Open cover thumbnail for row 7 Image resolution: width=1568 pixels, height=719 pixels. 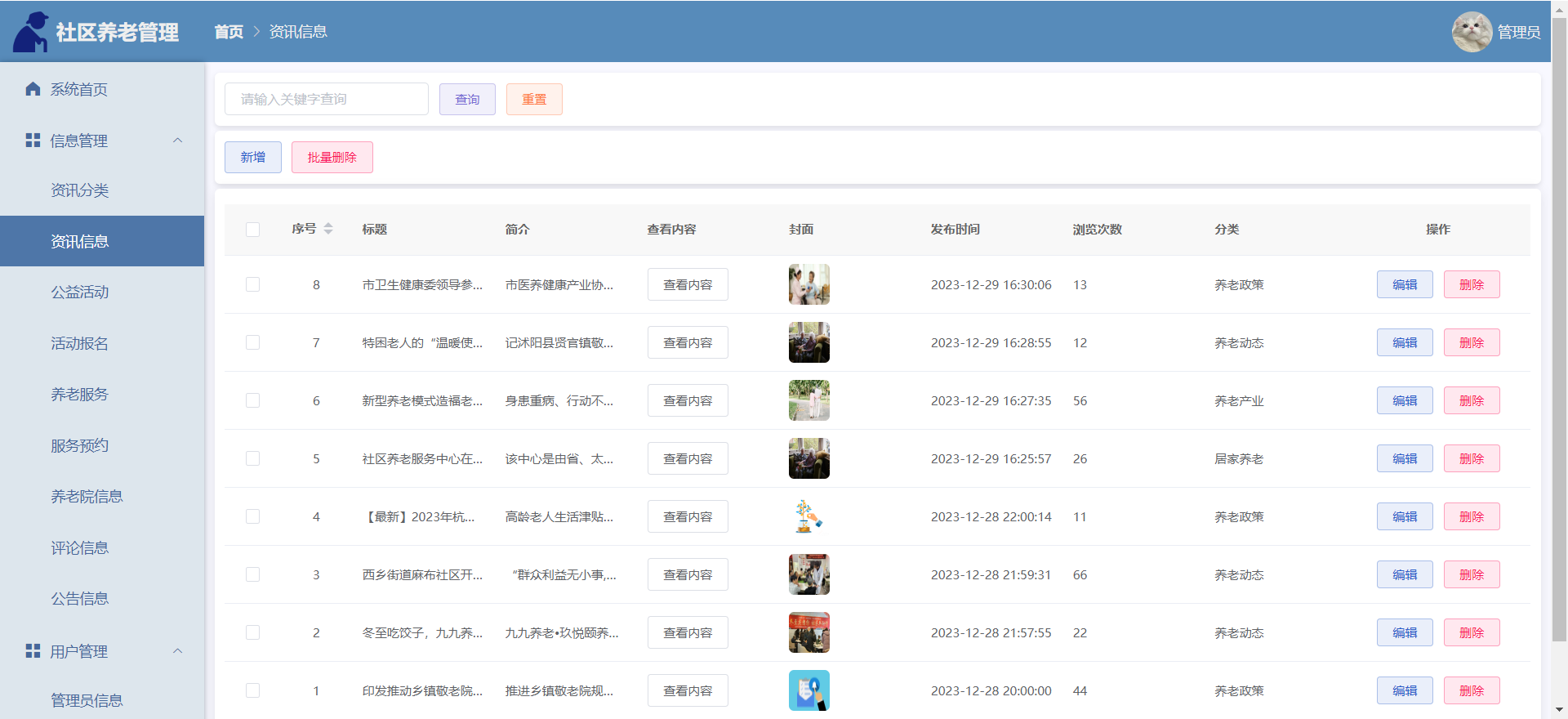(x=809, y=342)
